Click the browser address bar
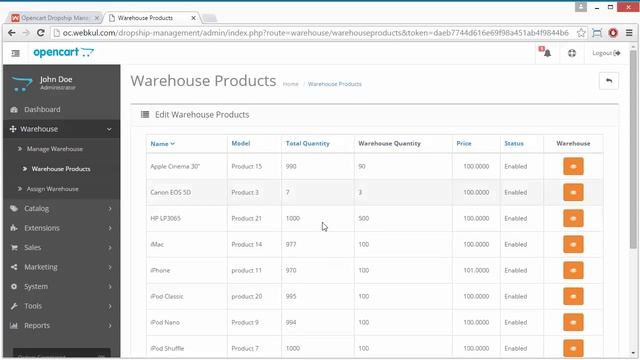Viewport: 640px width, 360px height. pos(315,33)
